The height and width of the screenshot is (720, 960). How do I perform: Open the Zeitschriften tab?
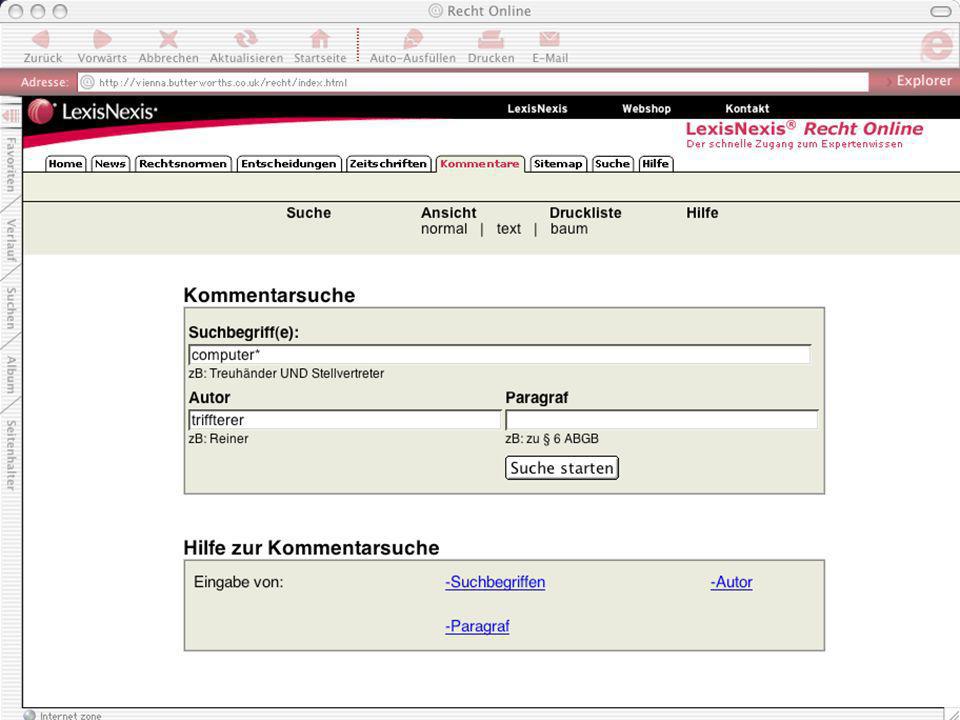coord(388,163)
